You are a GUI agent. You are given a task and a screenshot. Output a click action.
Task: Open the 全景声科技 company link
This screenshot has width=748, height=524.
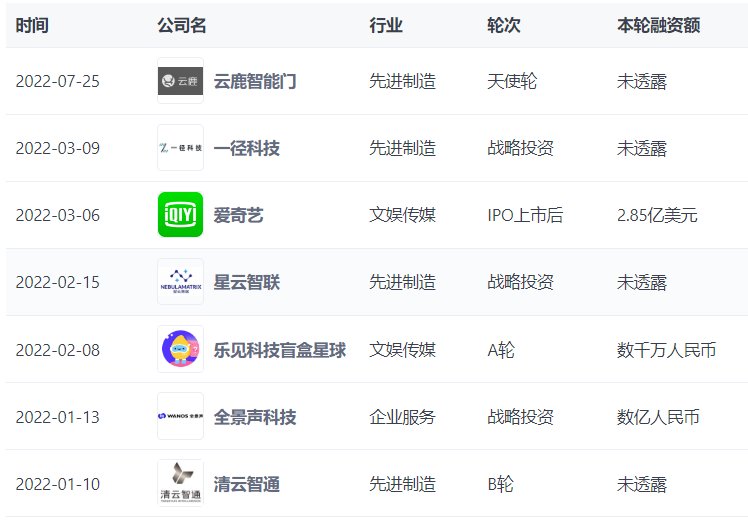pyautogui.click(x=255, y=417)
